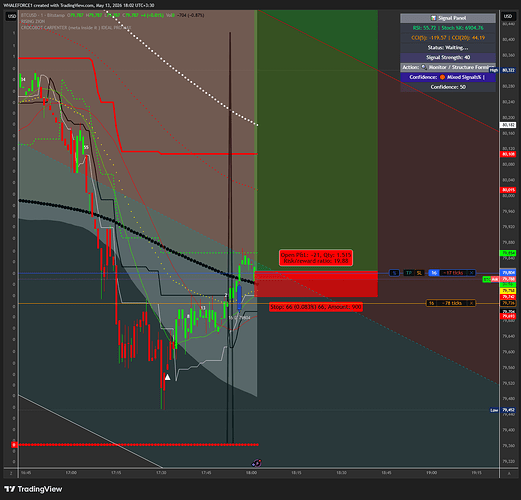
Task: Add stop loss with the SL button
Action: (419, 273)
